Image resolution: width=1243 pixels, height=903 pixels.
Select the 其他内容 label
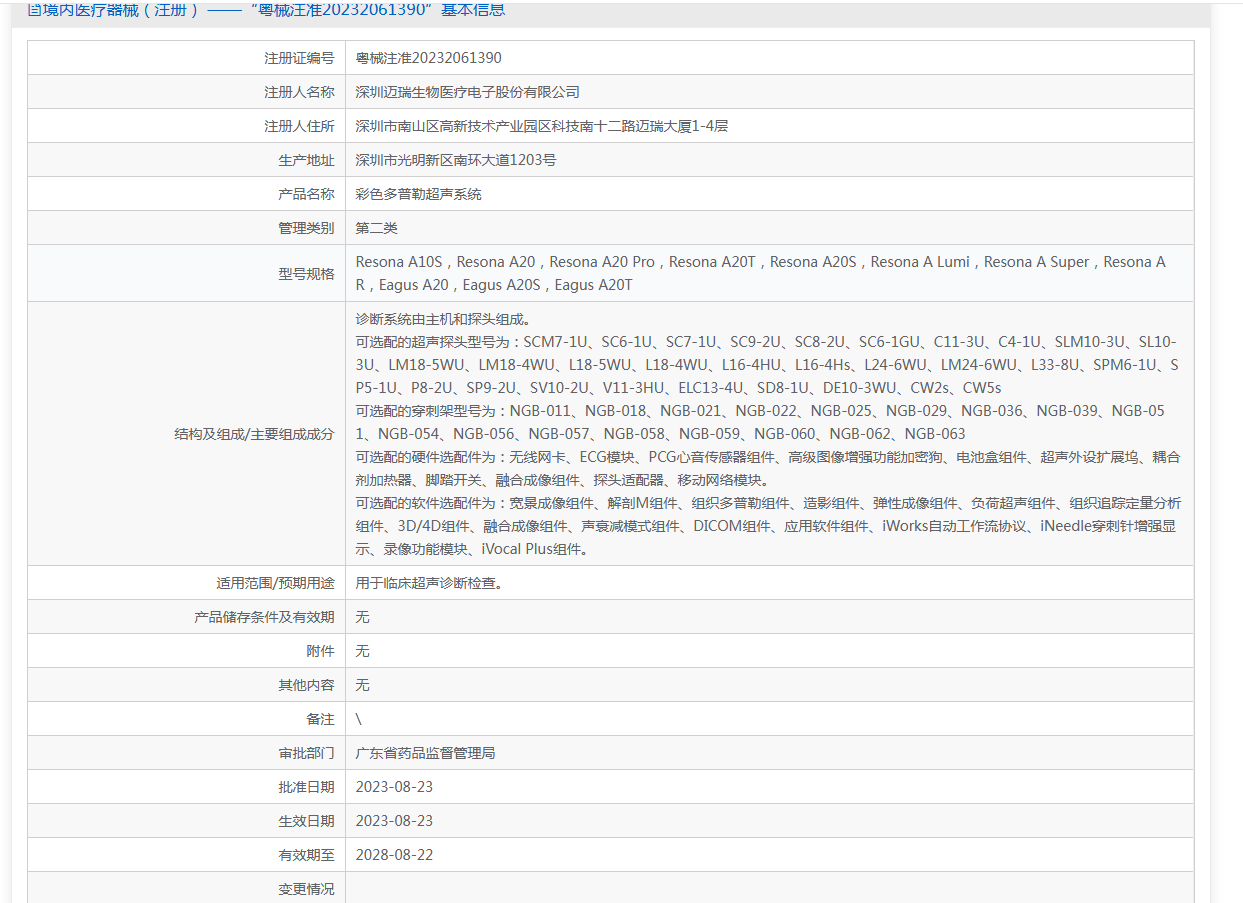306,685
